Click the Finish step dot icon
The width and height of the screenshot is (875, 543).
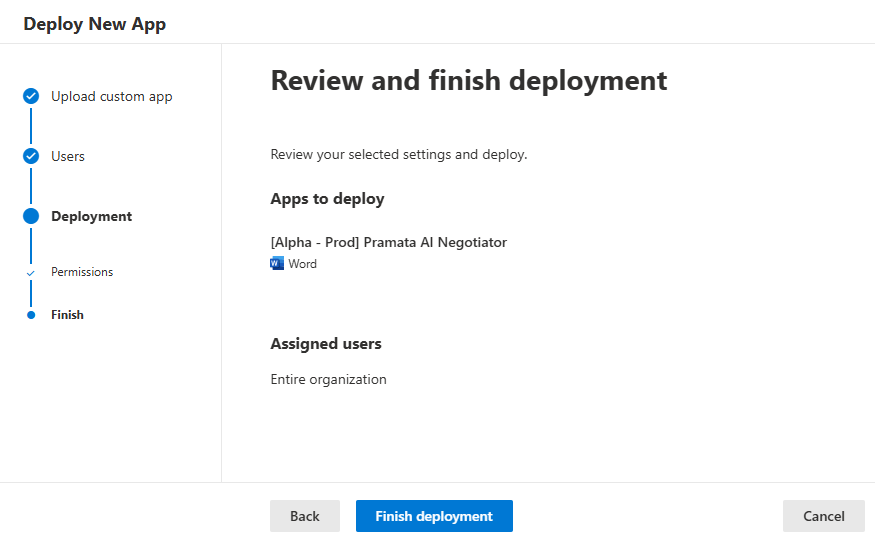pos(31,315)
